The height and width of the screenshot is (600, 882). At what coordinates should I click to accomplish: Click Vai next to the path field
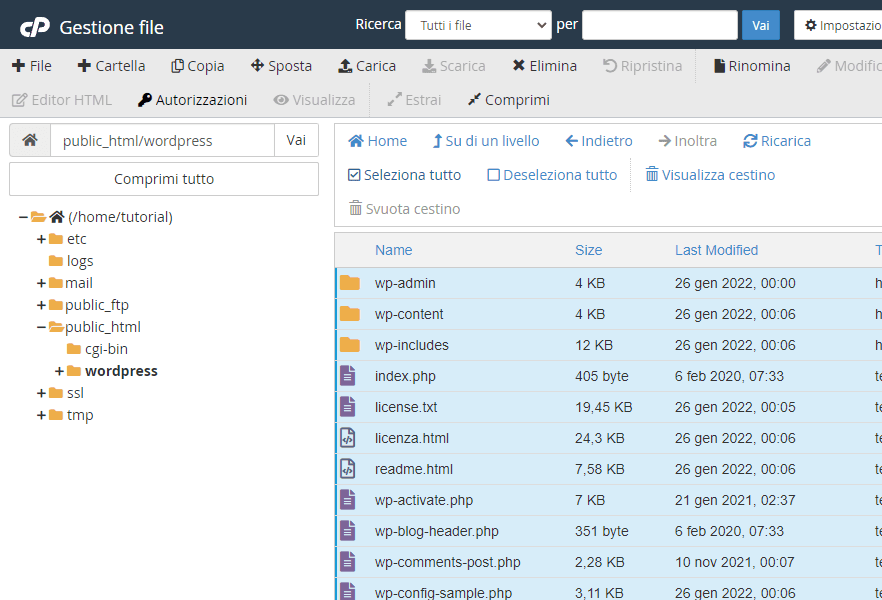[x=296, y=140]
